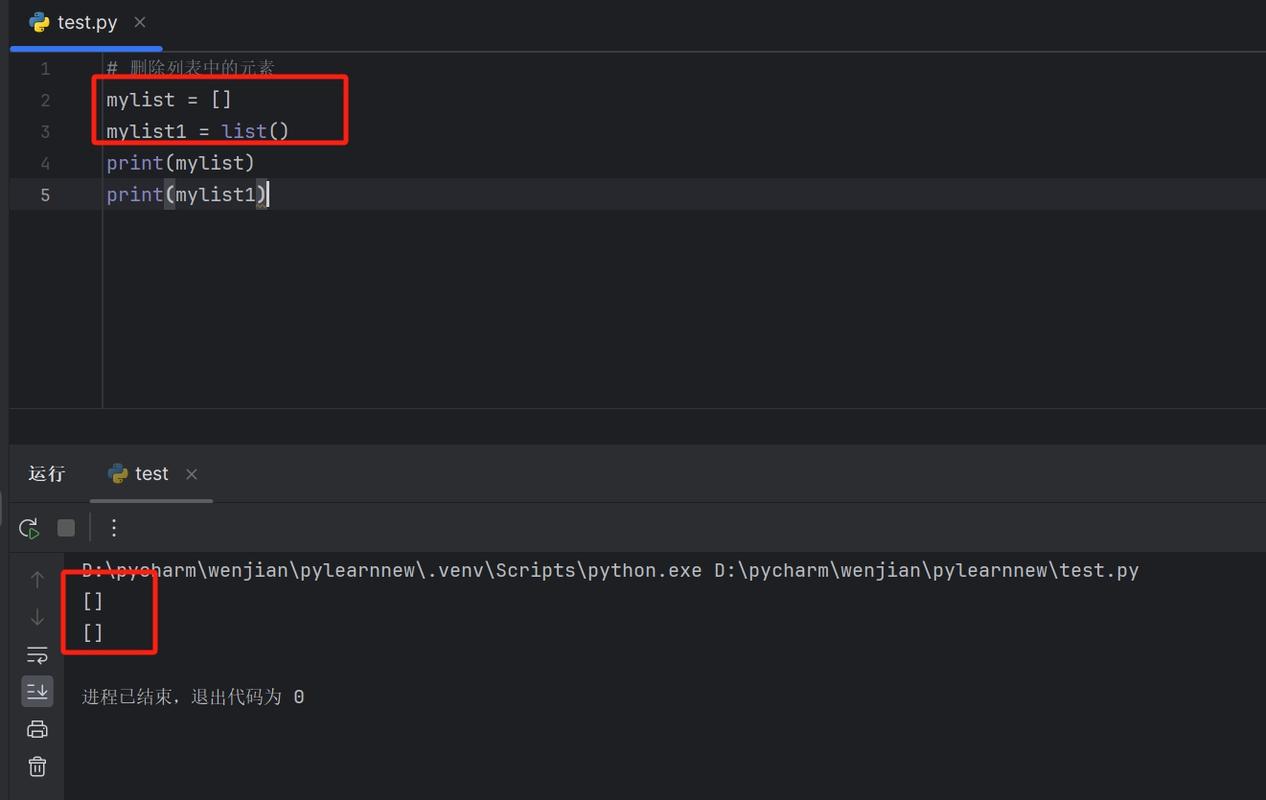Image resolution: width=1266 pixels, height=800 pixels.
Task: Click the Python icon on test.py tab
Action: click(x=40, y=22)
